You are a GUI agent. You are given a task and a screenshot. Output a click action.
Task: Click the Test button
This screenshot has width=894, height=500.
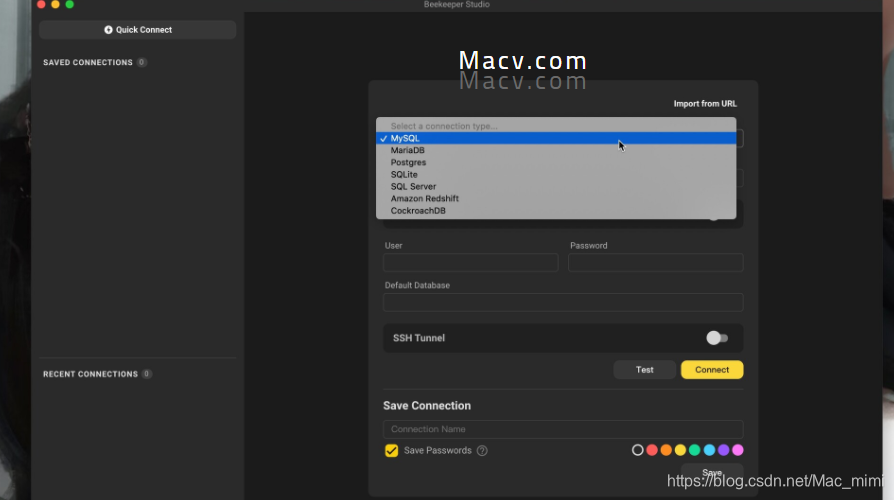point(644,369)
